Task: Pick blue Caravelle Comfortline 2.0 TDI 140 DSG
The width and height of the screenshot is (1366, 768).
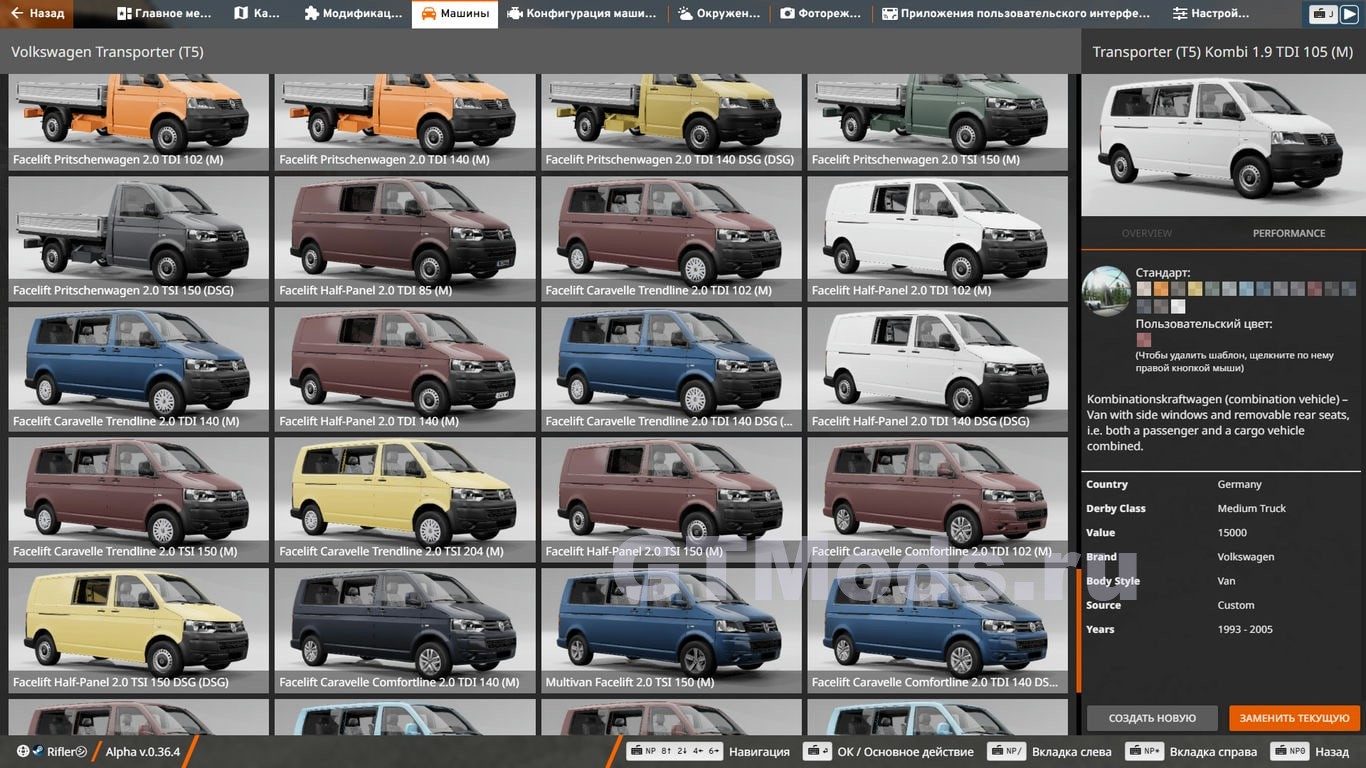Action: click(938, 630)
